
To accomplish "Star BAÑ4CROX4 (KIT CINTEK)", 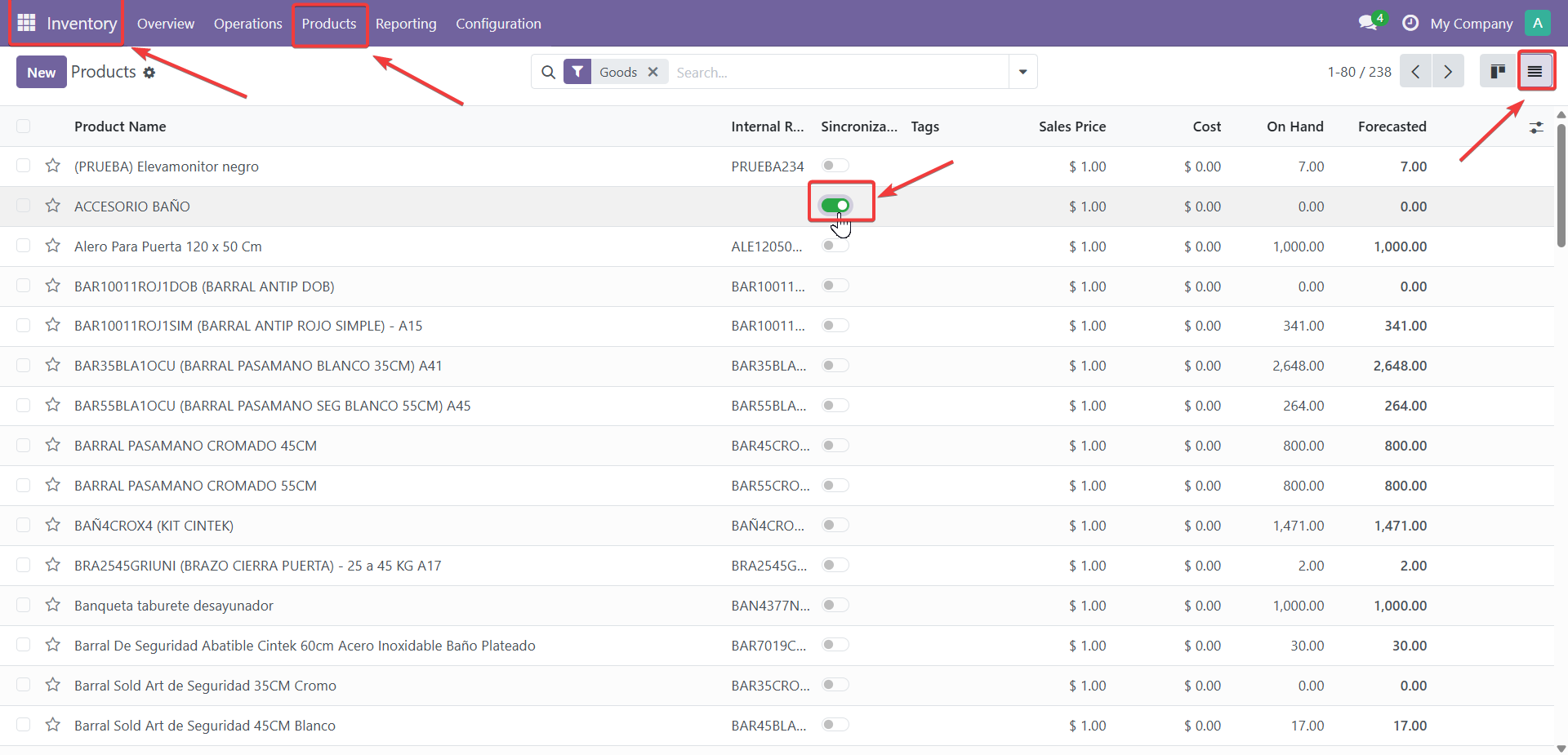I will click(53, 525).
